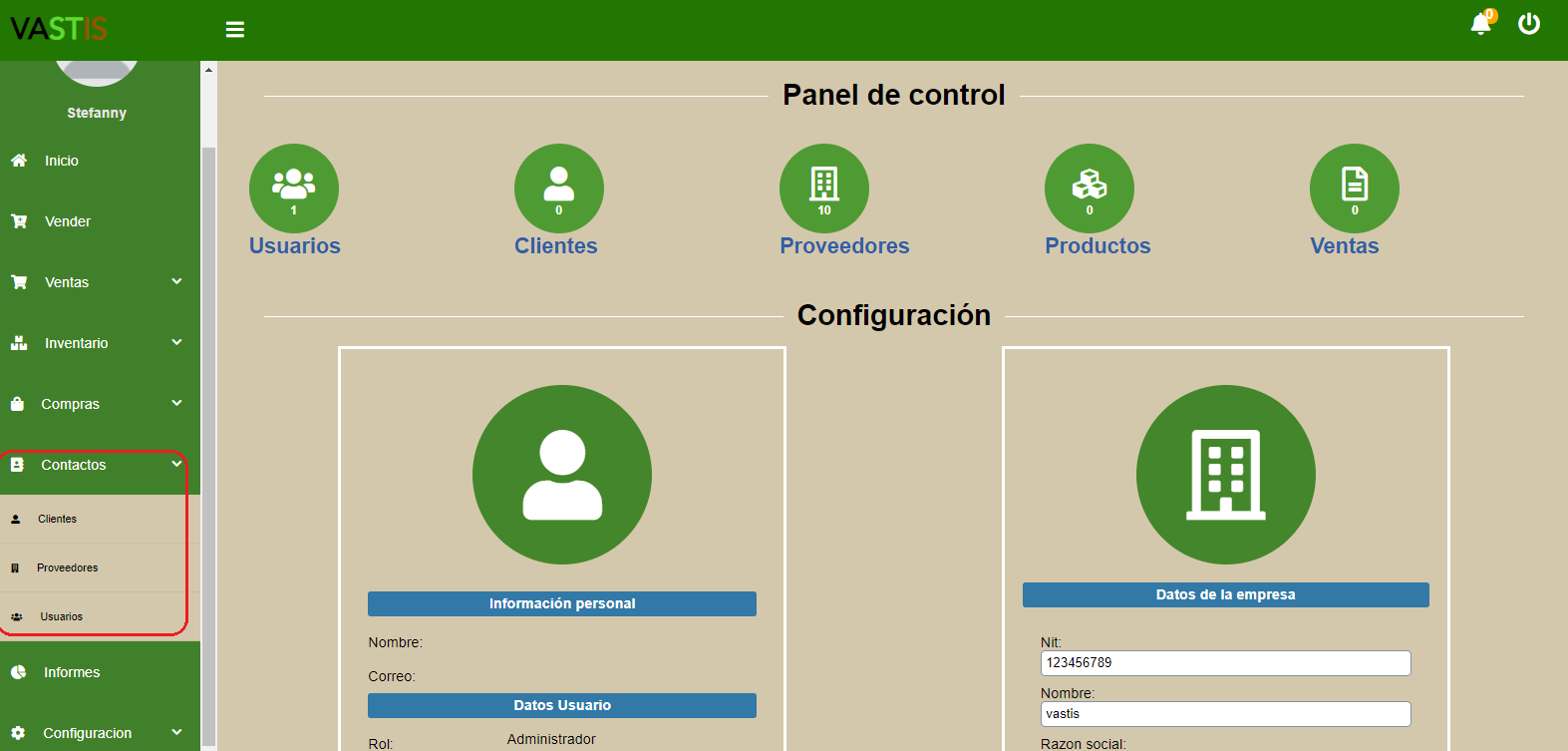Viewport: 1568px width, 751px height.
Task: Click the Inicio home icon
Action: 18,161
